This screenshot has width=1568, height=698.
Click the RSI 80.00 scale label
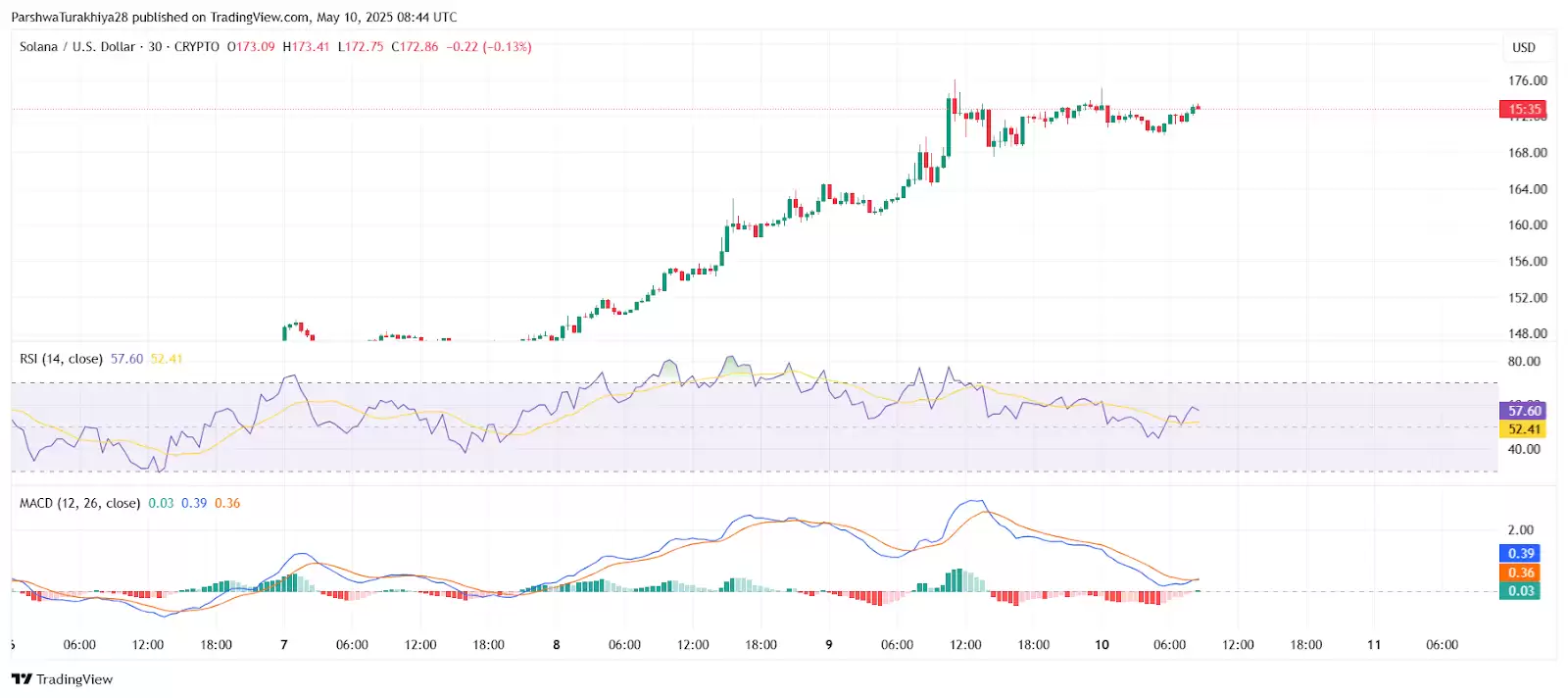click(x=1524, y=362)
